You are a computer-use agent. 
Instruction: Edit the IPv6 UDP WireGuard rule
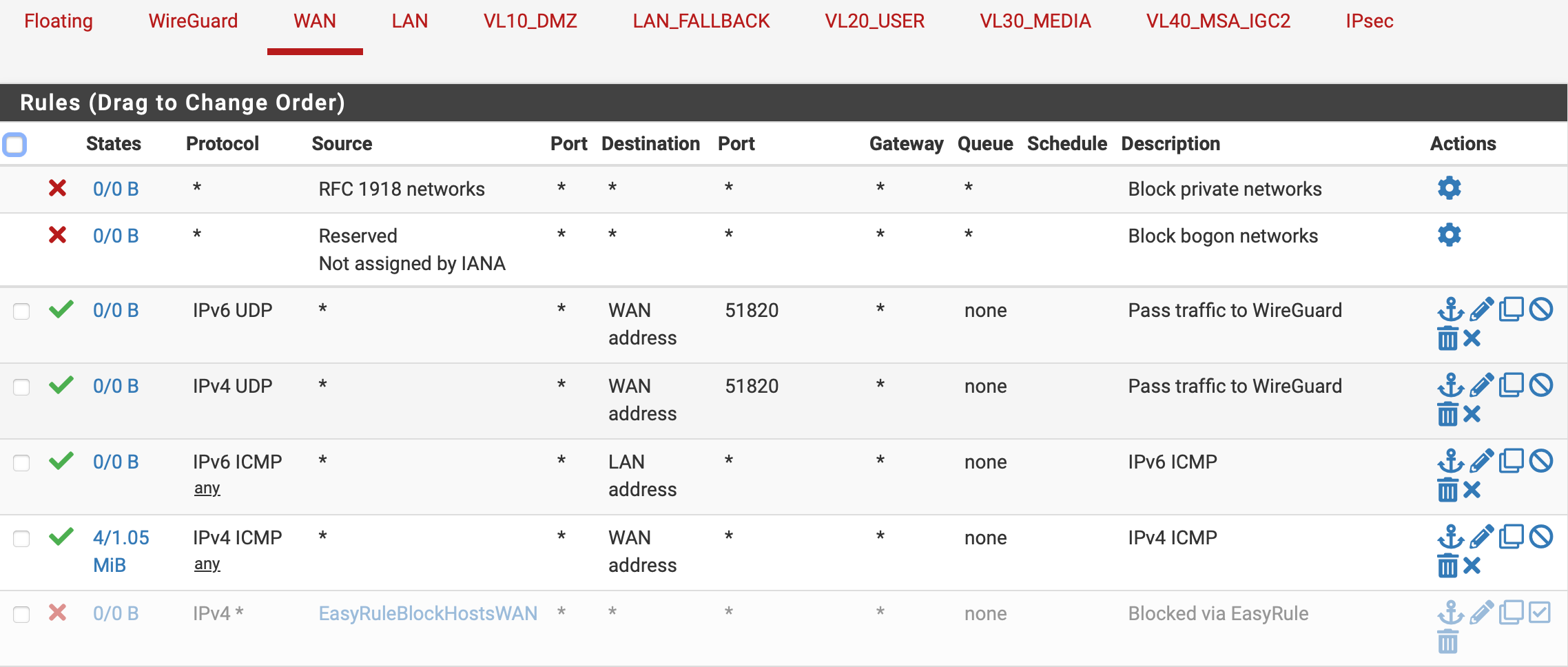click(1481, 309)
